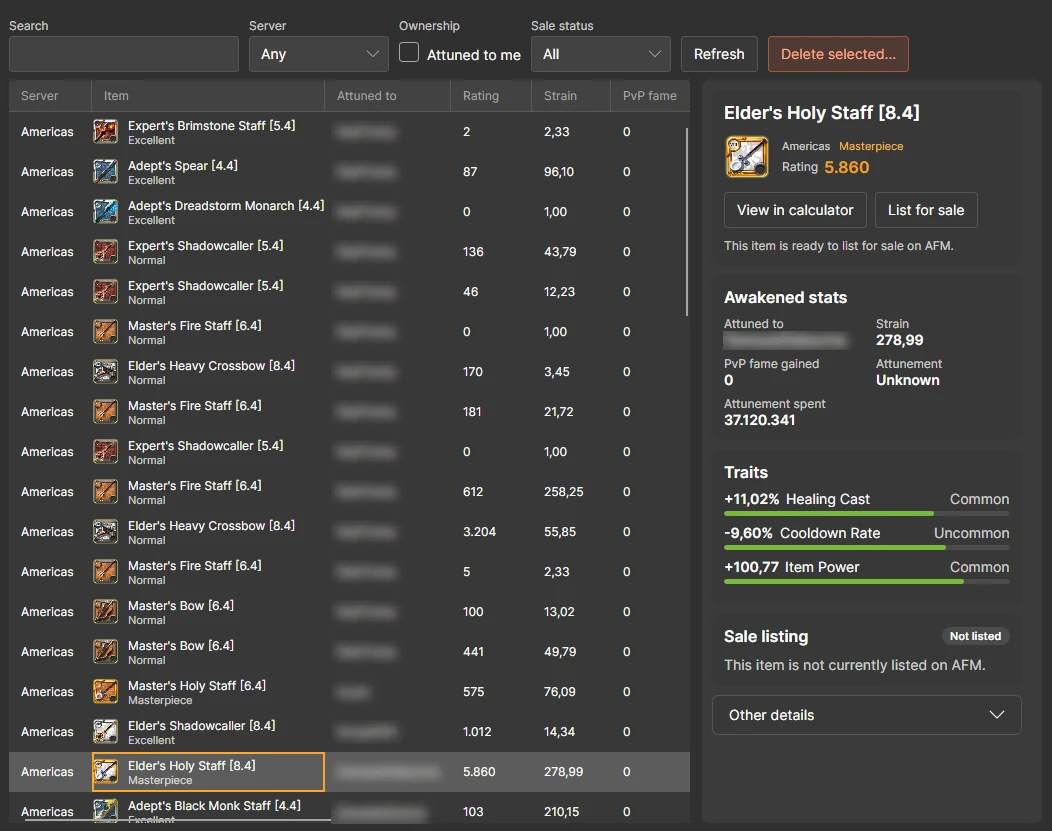Screen dimensions: 1052x831
Task: Click the selected Elder's Holy Staff row icon
Action: [105, 772]
